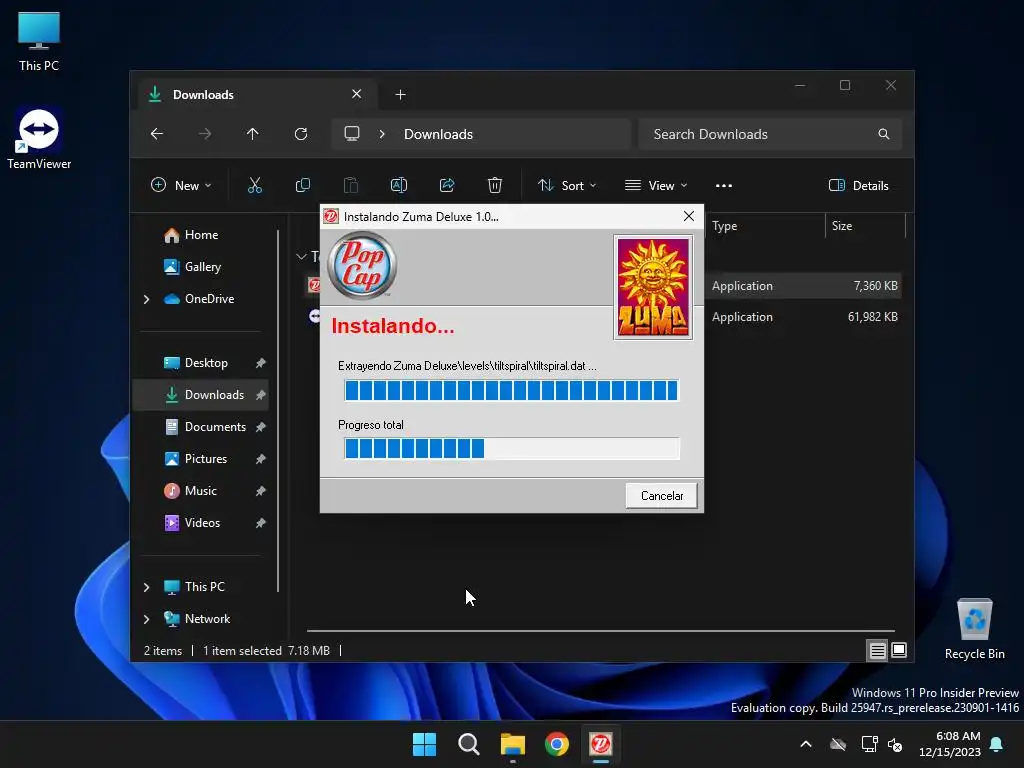Expand This PC in the navigation pane

tap(146, 587)
